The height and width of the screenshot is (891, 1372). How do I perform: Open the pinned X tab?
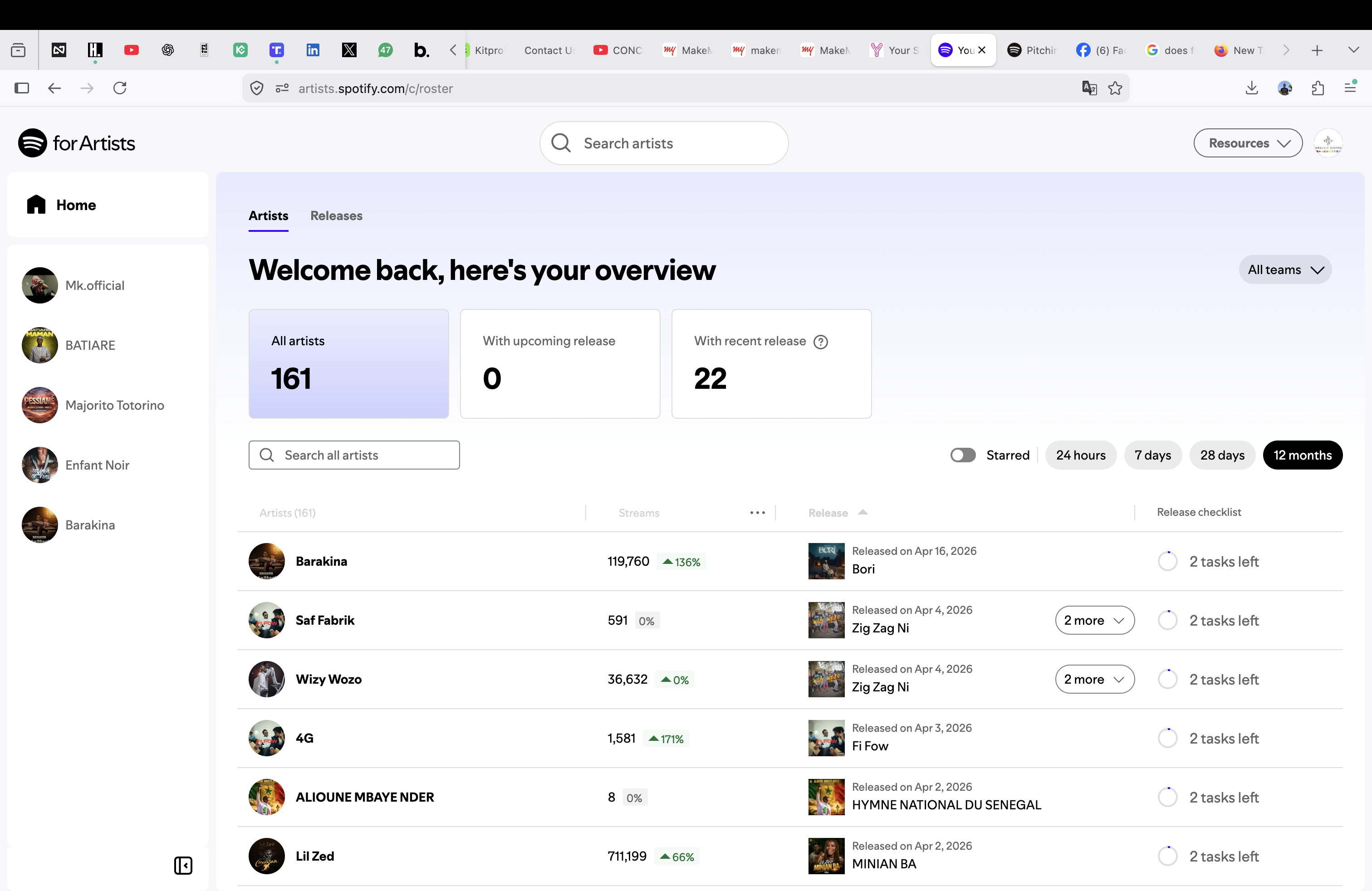click(x=349, y=50)
